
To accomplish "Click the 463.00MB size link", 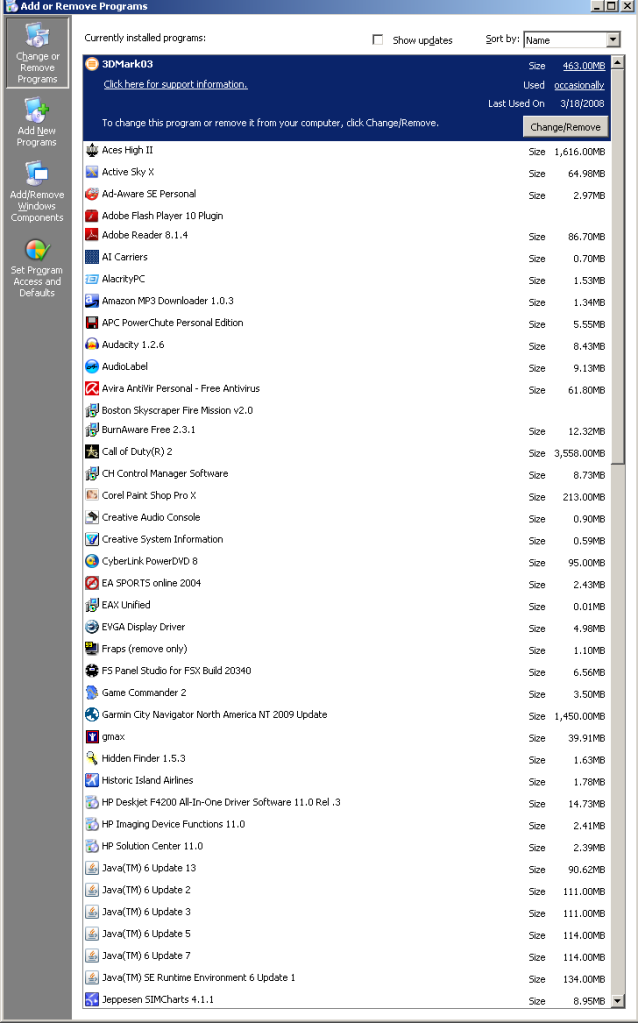I will click(584, 65).
